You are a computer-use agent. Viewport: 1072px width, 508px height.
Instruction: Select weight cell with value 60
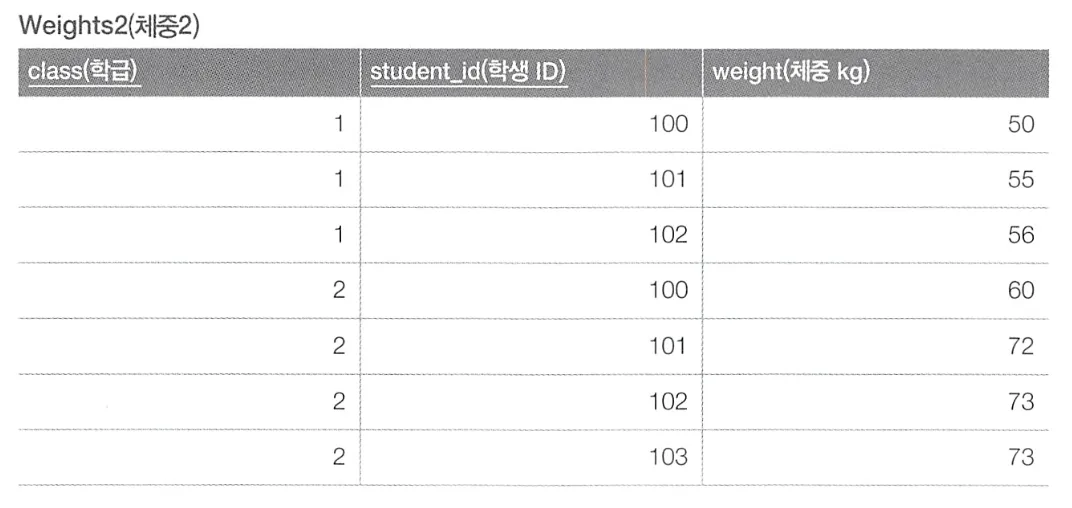point(876,291)
